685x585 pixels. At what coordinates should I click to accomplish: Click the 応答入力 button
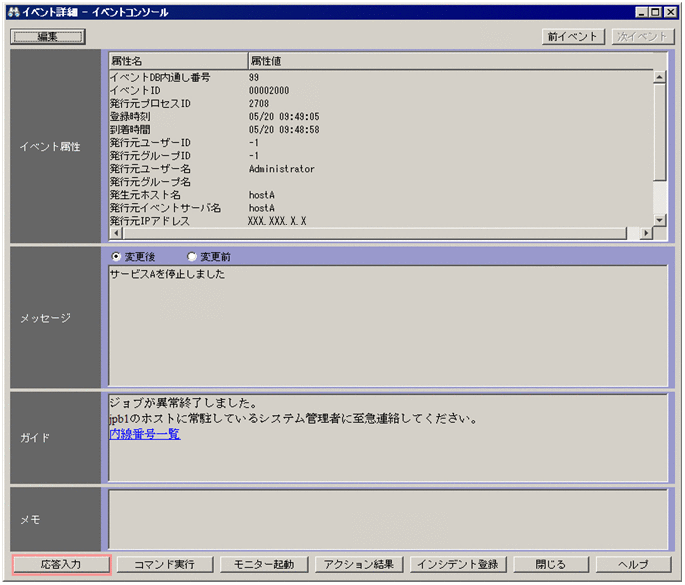pyautogui.click(x=61, y=564)
